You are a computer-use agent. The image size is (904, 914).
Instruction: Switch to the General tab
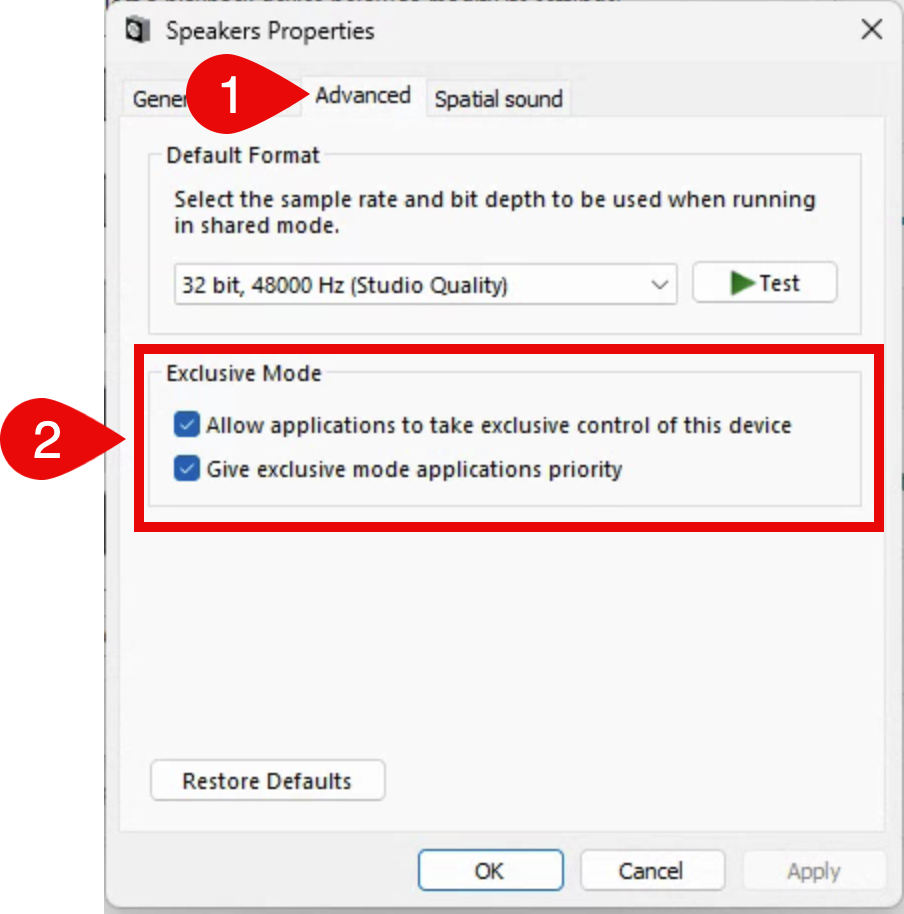point(160,99)
